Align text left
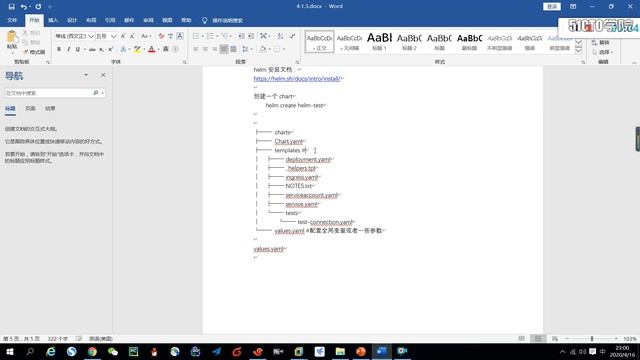The height and width of the screenshot is (360, 640). 196,49
